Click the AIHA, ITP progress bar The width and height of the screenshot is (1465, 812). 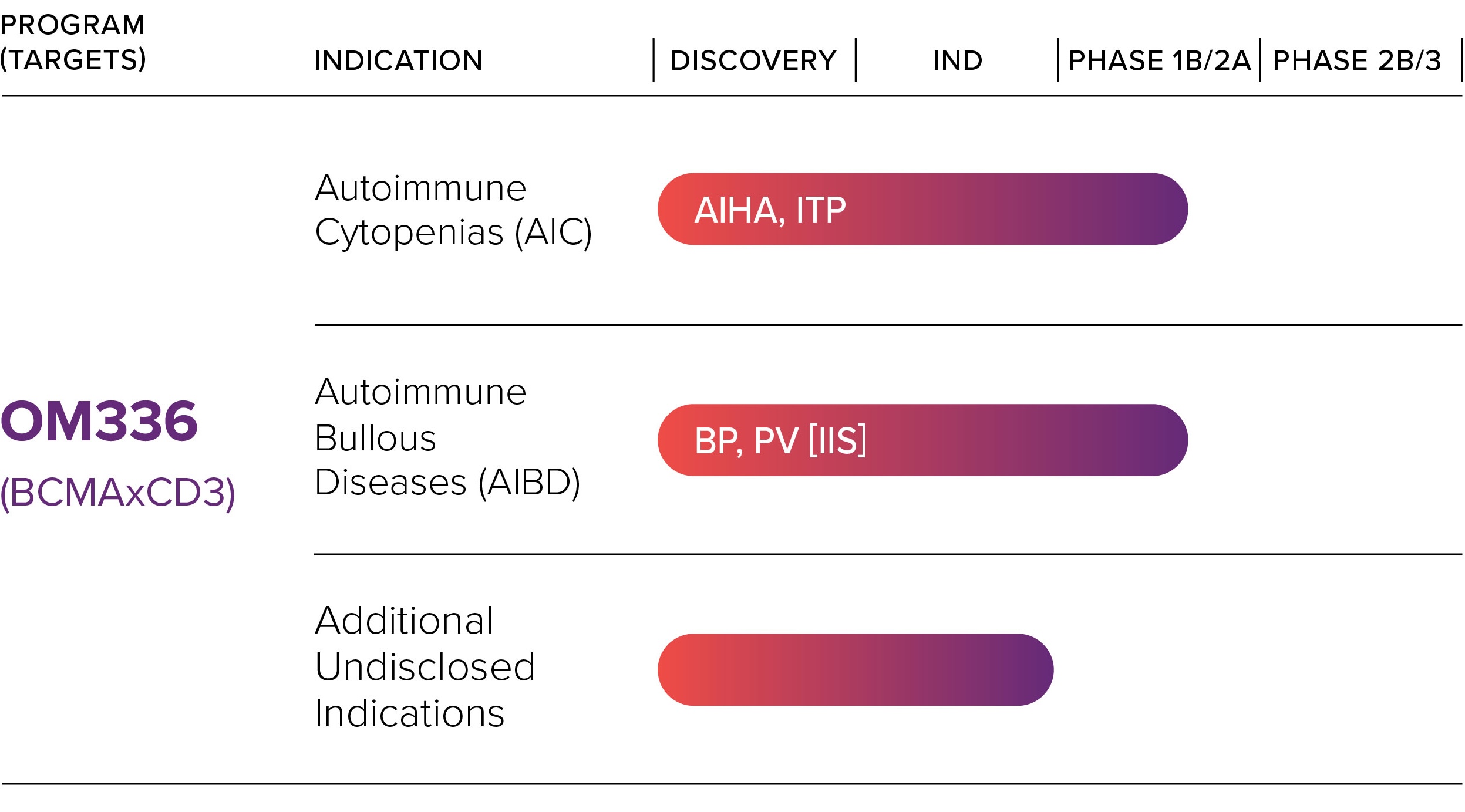922,209
